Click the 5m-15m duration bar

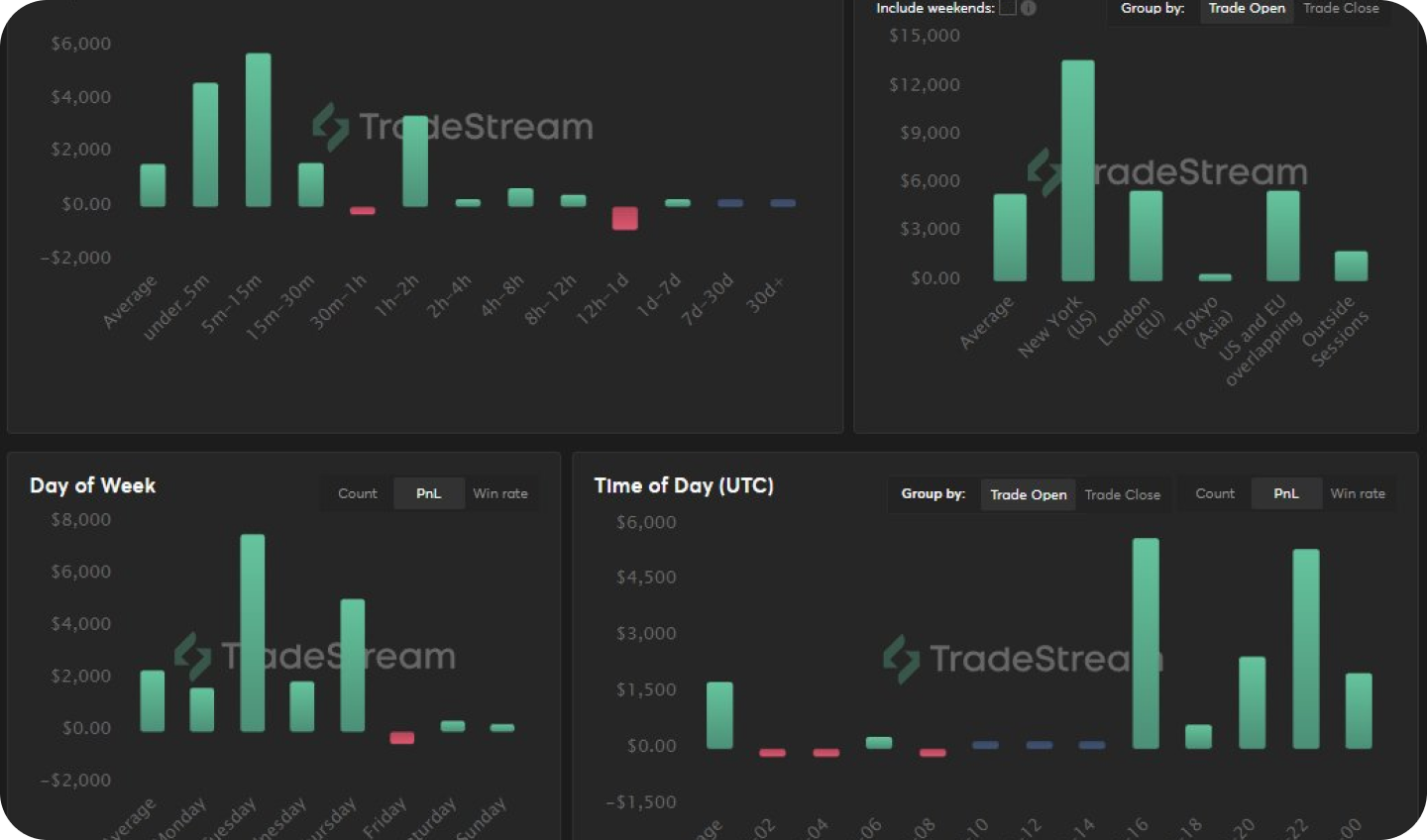(258, 130)
